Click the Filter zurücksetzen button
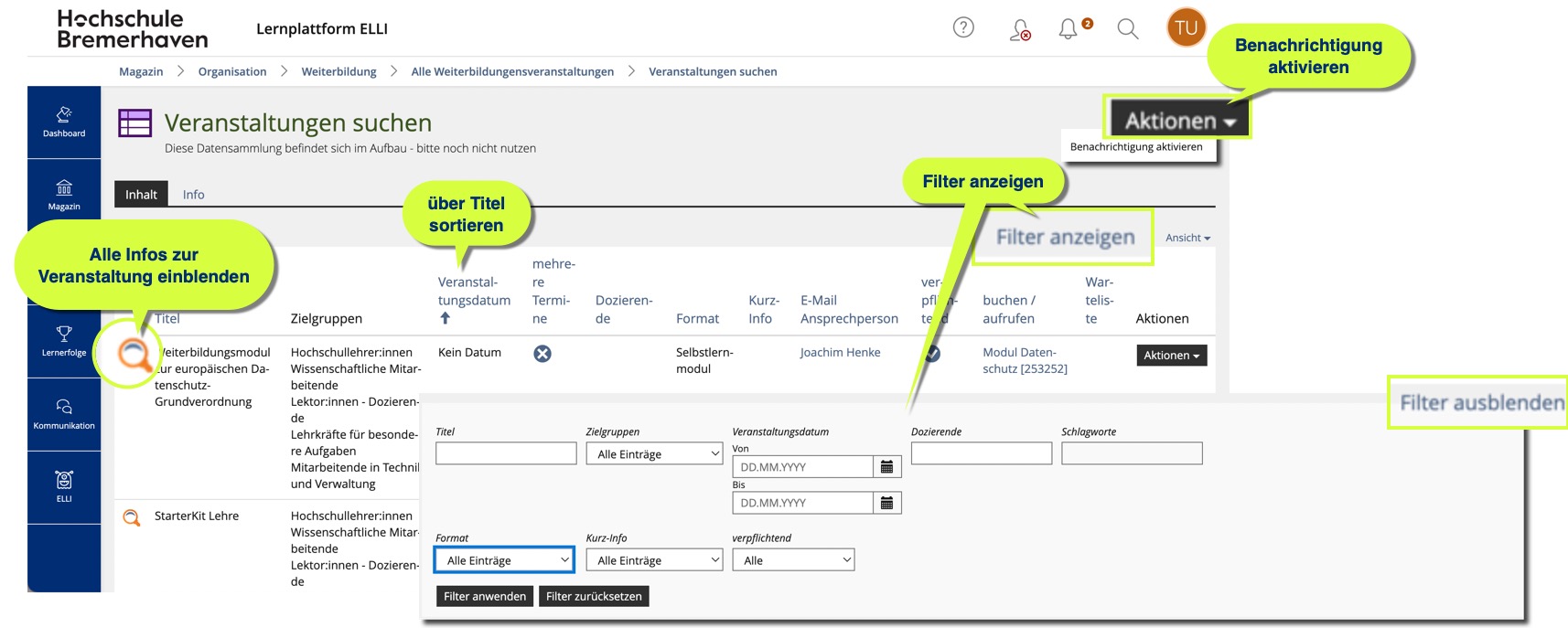The height and width of the screenshot is (628, 1568). (x=594, y=596)
